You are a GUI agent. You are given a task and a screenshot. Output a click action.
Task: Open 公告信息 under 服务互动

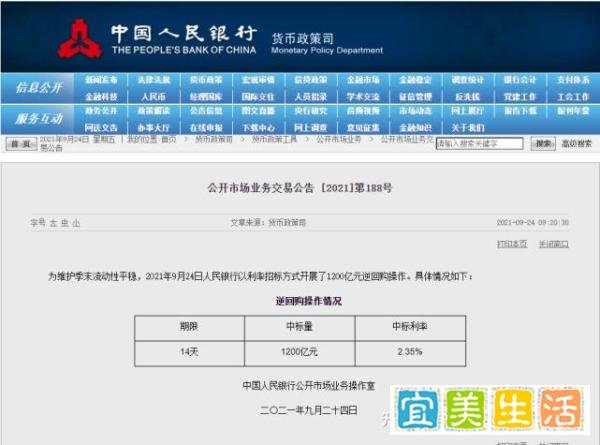click(206, 111)
